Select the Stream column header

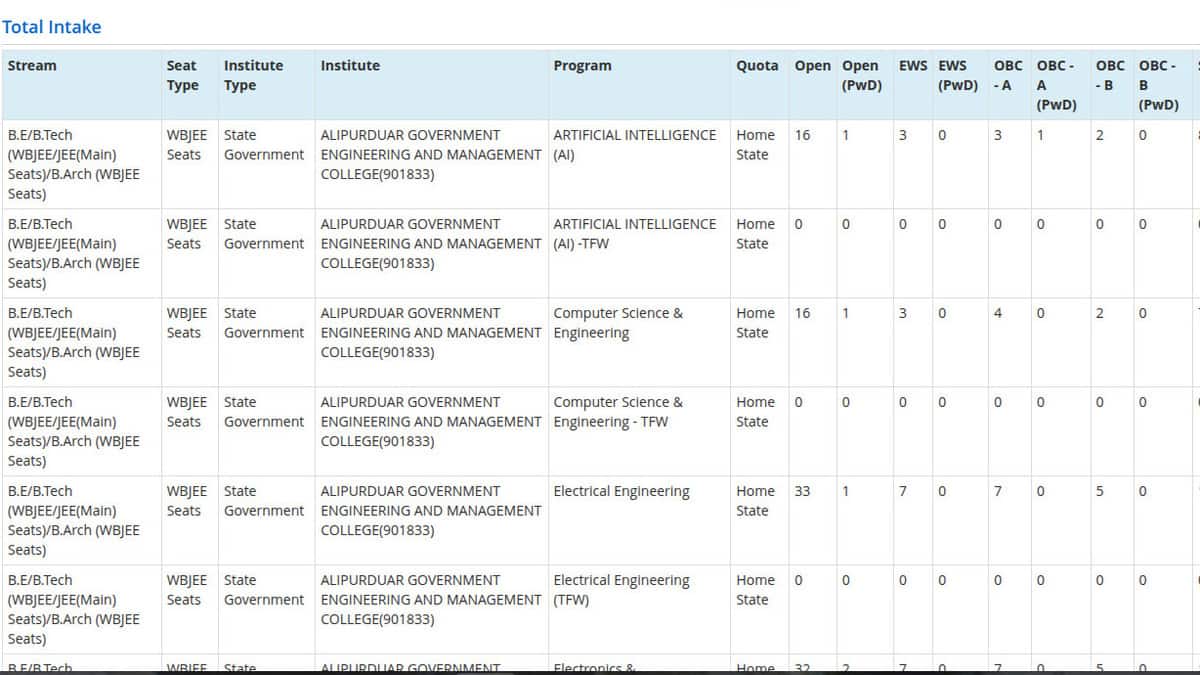(x=32, y=66)
